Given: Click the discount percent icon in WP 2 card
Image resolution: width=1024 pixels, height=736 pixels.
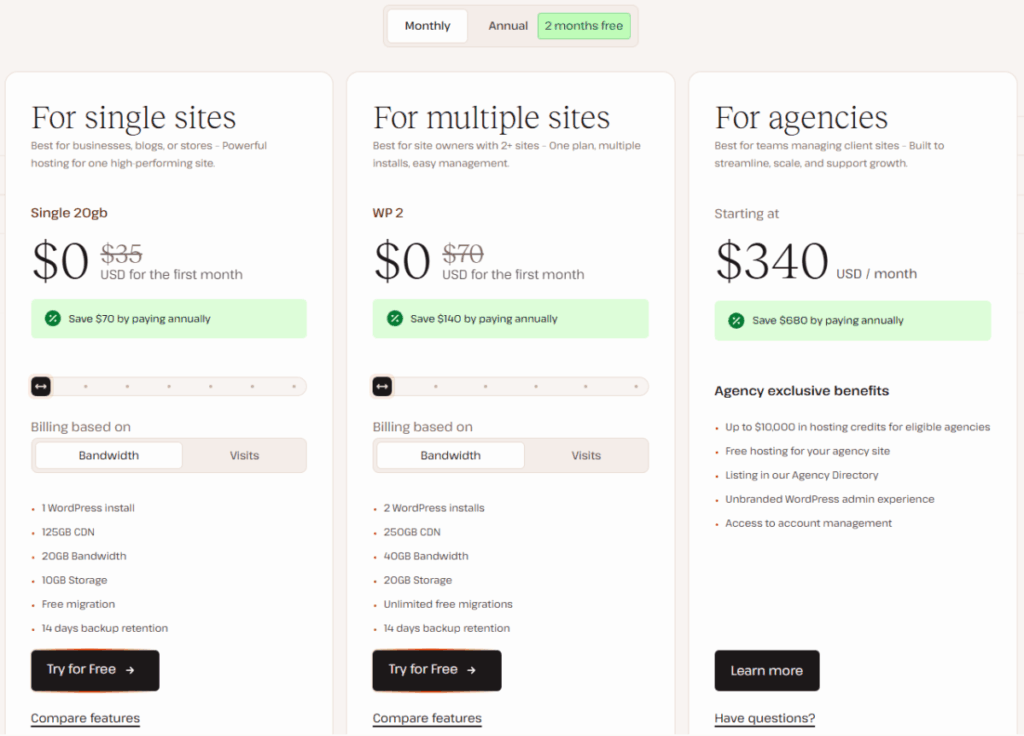Looking at the screenshot, I should coord(395,319).
